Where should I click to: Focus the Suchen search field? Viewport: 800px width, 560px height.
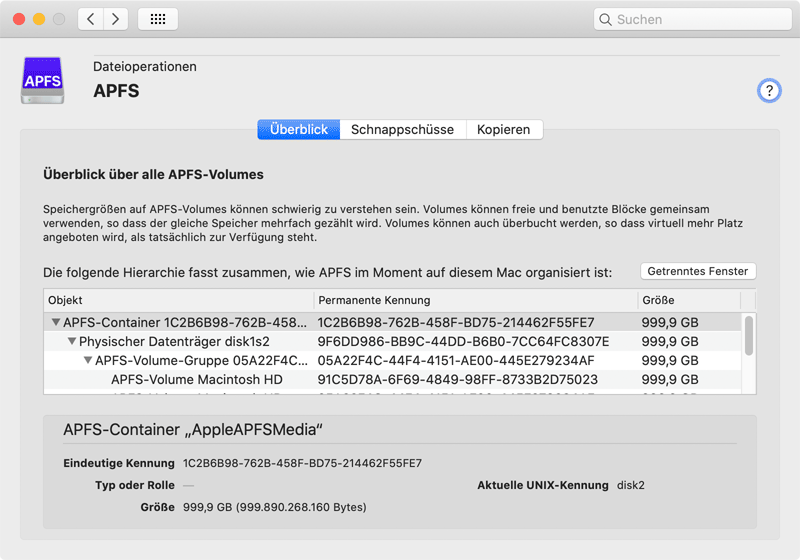[x=692, y=19]
